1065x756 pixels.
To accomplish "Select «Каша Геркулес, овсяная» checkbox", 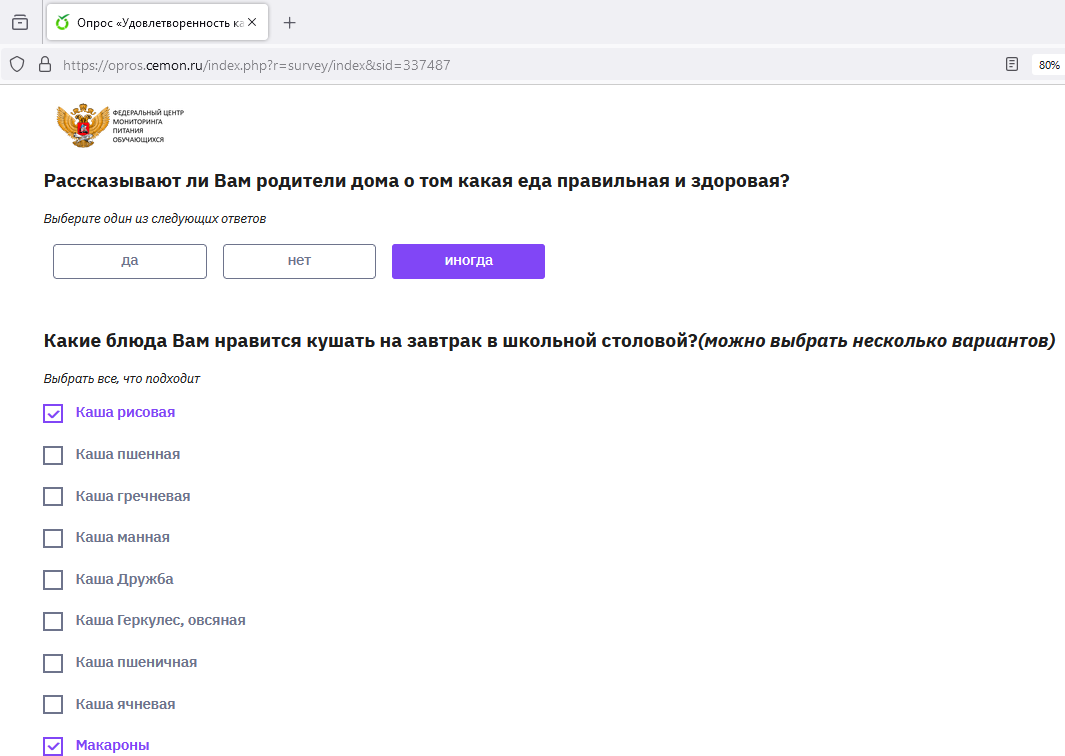I will 53,621.
